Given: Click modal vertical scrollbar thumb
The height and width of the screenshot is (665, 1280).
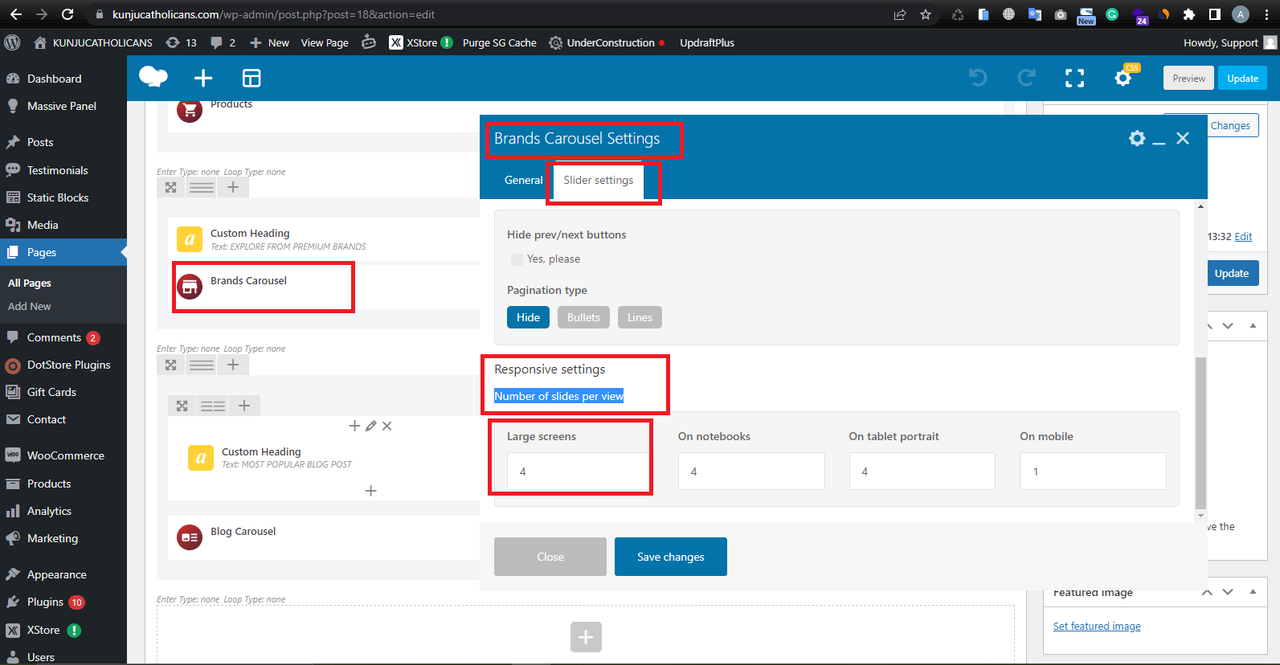Looking at the screenshot, I should click(x=1201, y=434).
